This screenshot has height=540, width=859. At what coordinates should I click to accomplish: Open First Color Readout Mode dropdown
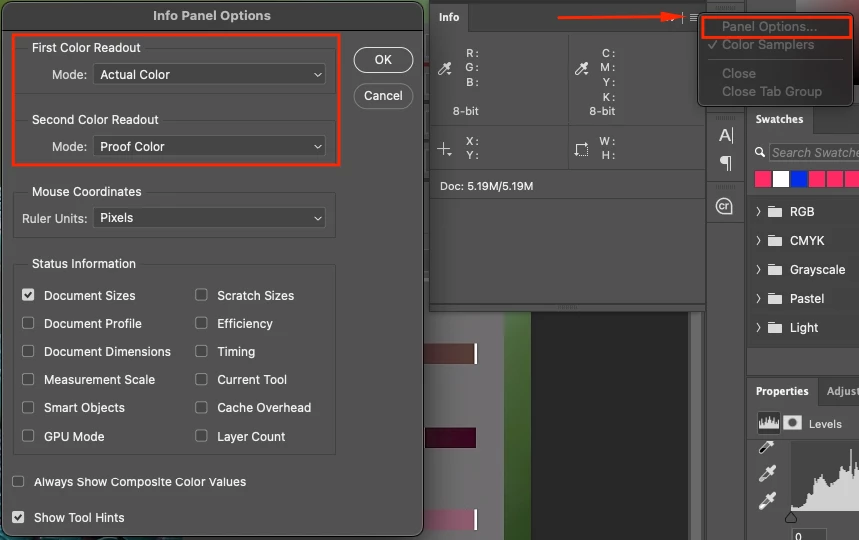tap(209, 74)
